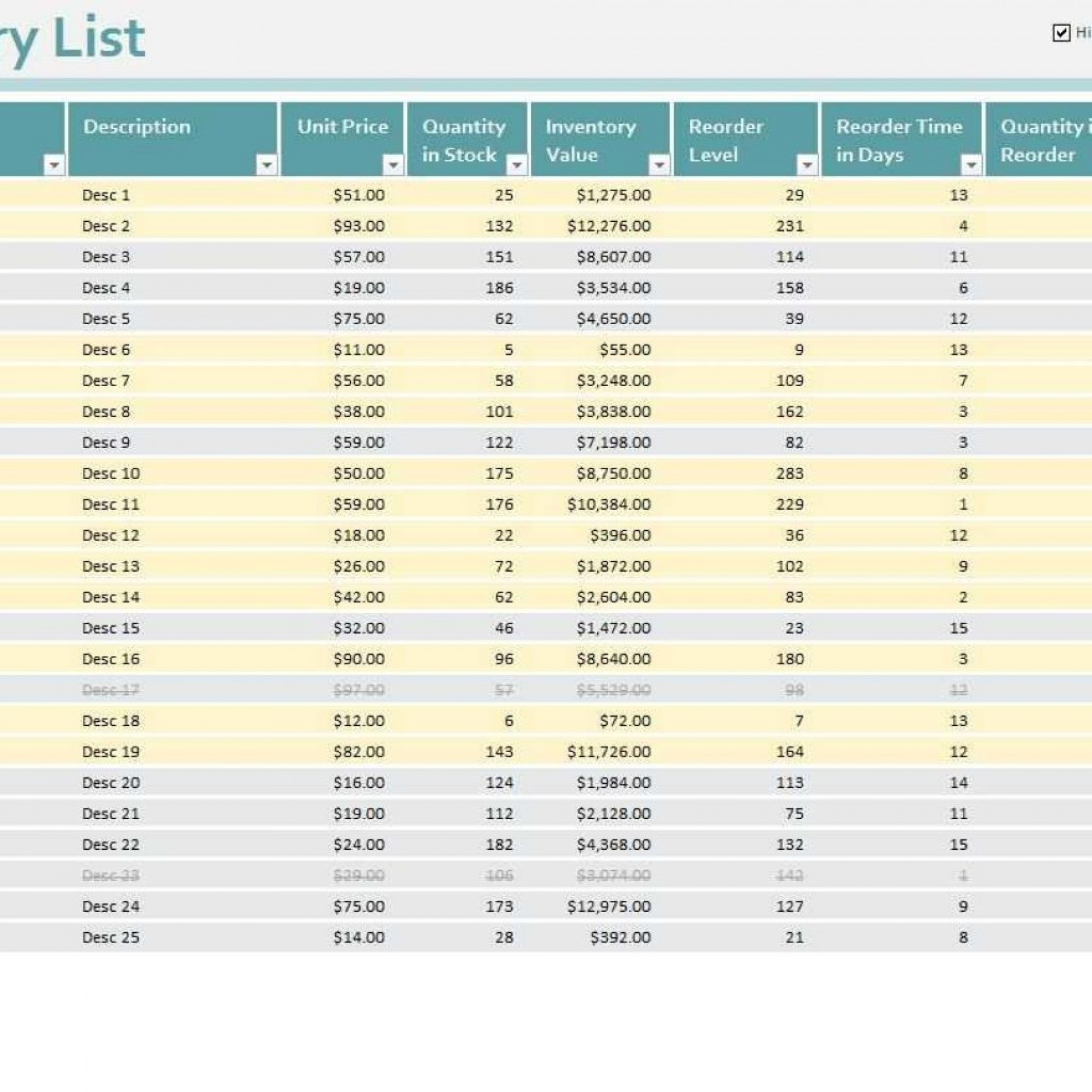Click the cell 'Desc 8'

(x=106, y=412)
